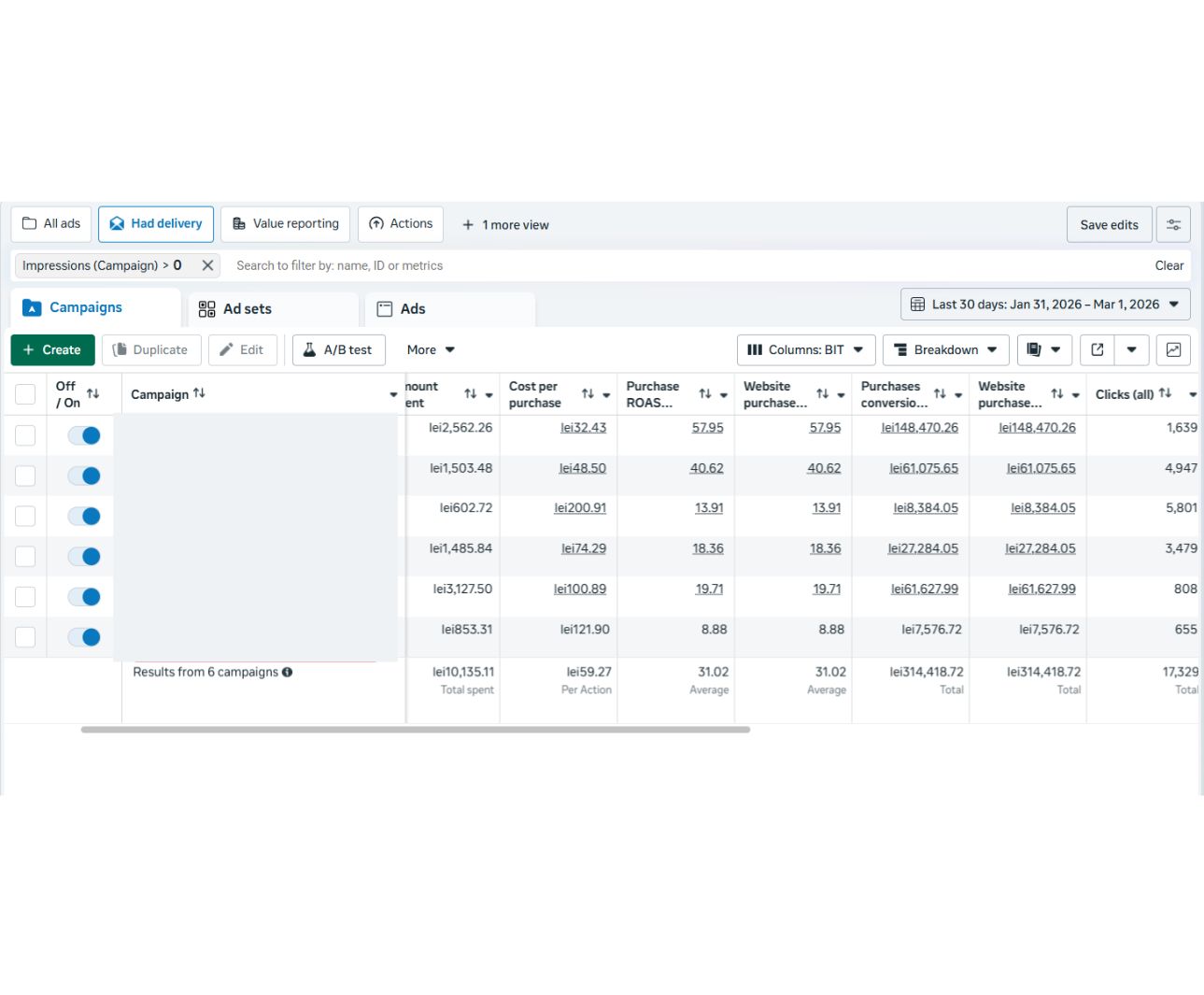The width and height of the screenshot is (1204, 995).
Task: Sort the Purchases conversion column
Action: tap(940, 394)
